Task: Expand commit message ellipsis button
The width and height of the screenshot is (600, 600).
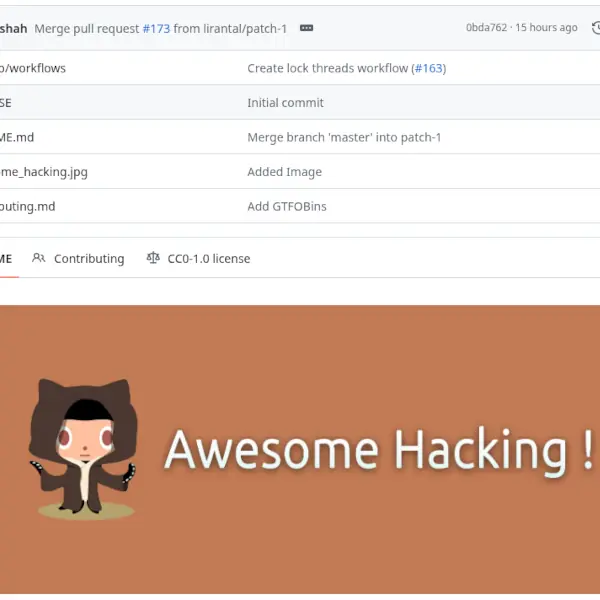Action: click(306, 28)
